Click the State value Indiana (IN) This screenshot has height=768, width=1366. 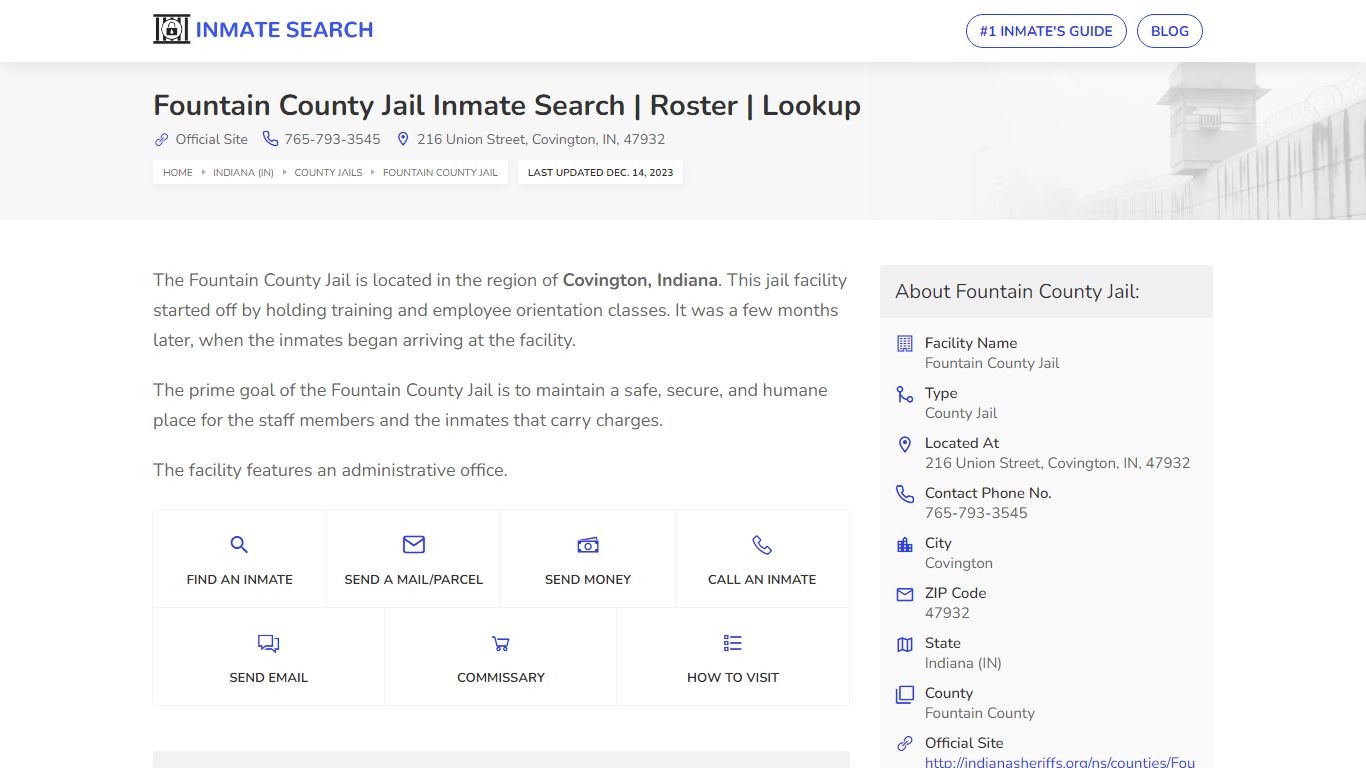click(x=963, y=663)
